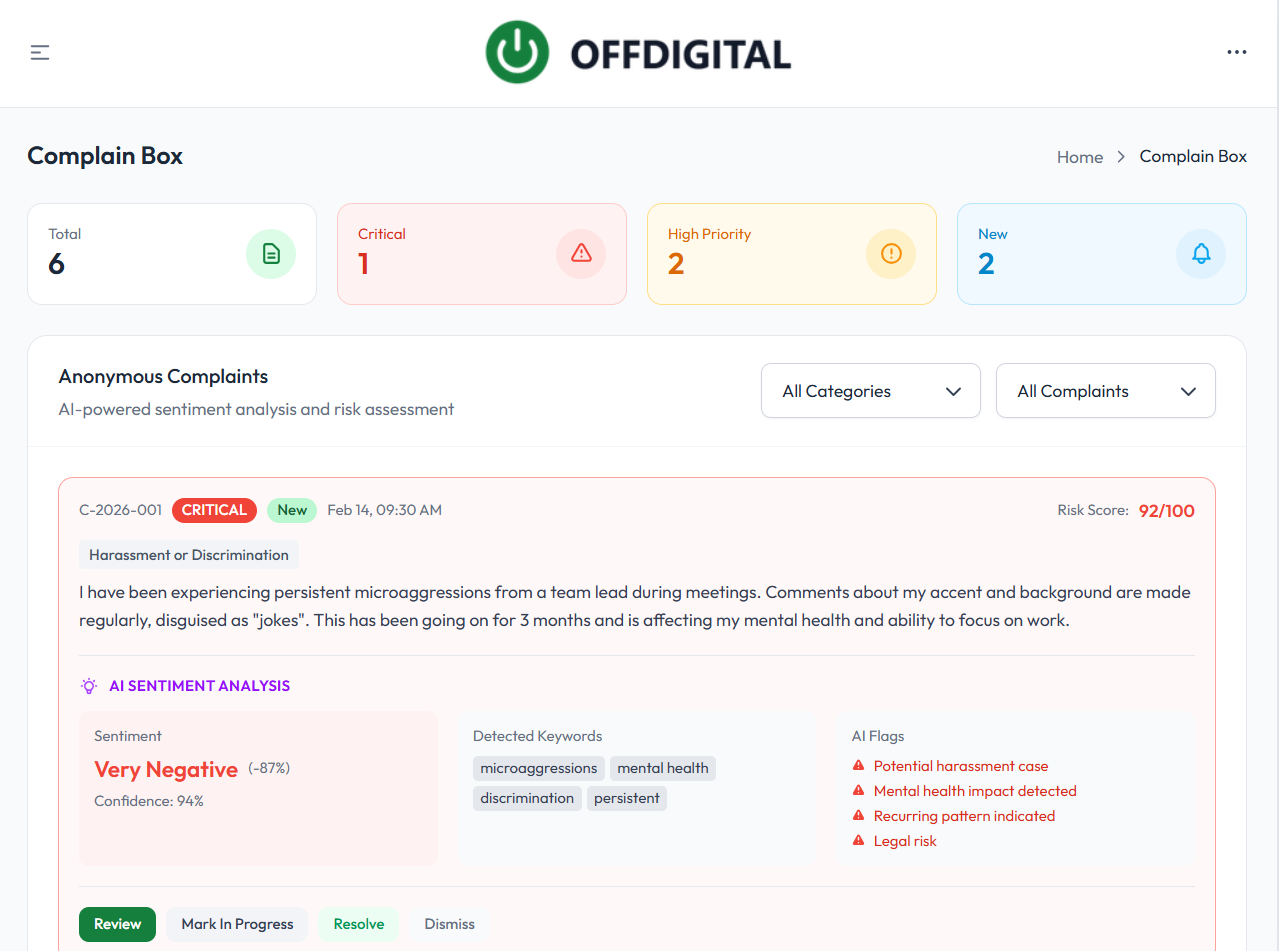Screen dimensions: 1279x951
Task: Click the warning icon on the High Priority card
Action: (x=891, y=254)
